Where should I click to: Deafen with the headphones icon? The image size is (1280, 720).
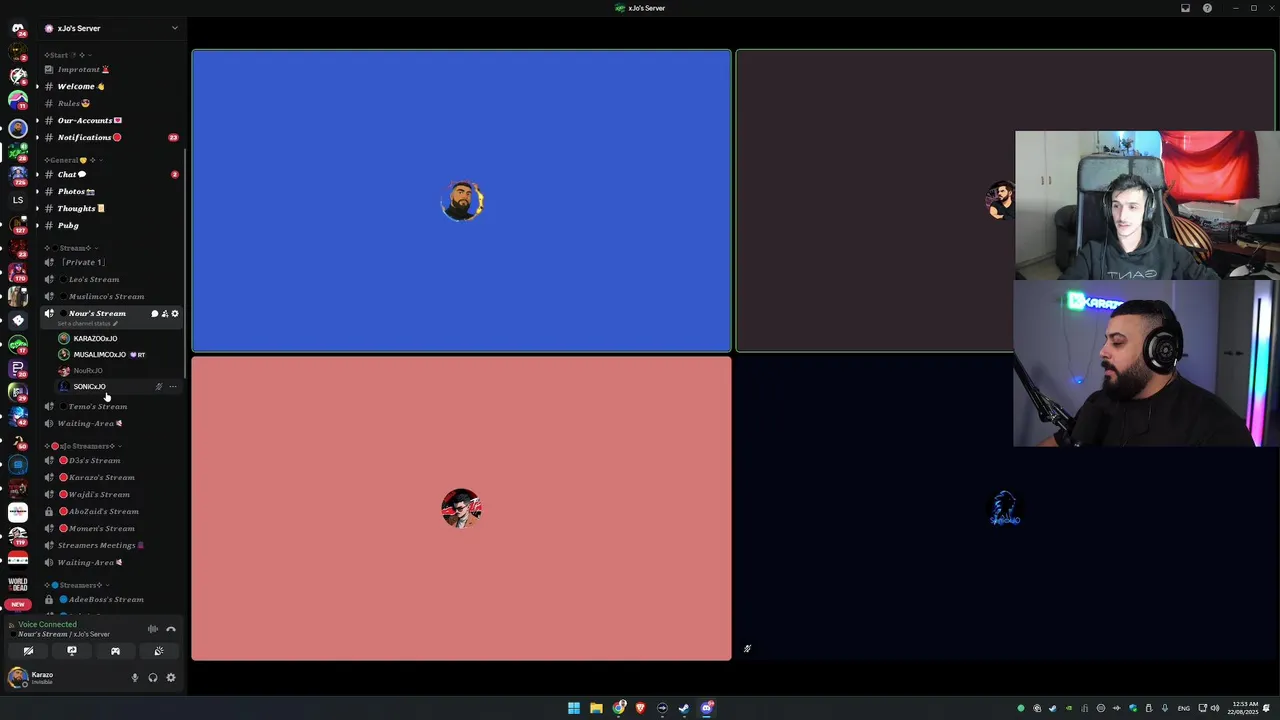(x=153, y=678)
